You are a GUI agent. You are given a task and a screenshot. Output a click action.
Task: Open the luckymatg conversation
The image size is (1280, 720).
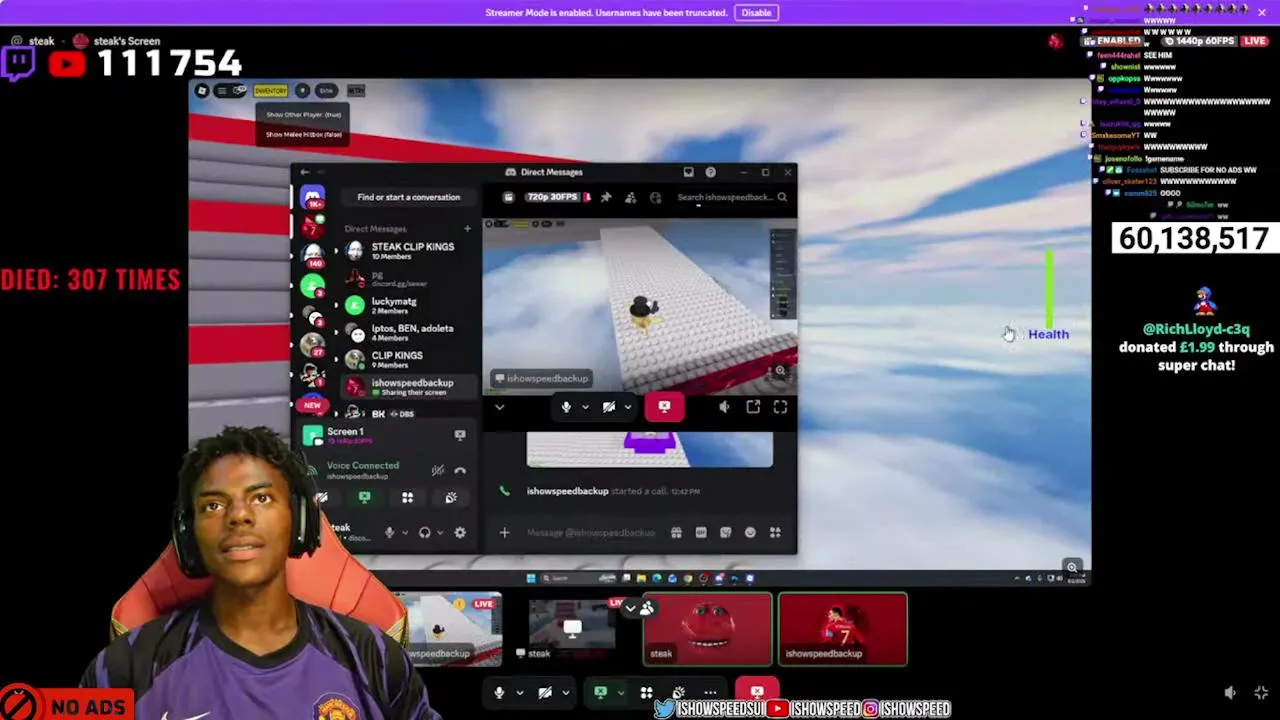(410, 305)
